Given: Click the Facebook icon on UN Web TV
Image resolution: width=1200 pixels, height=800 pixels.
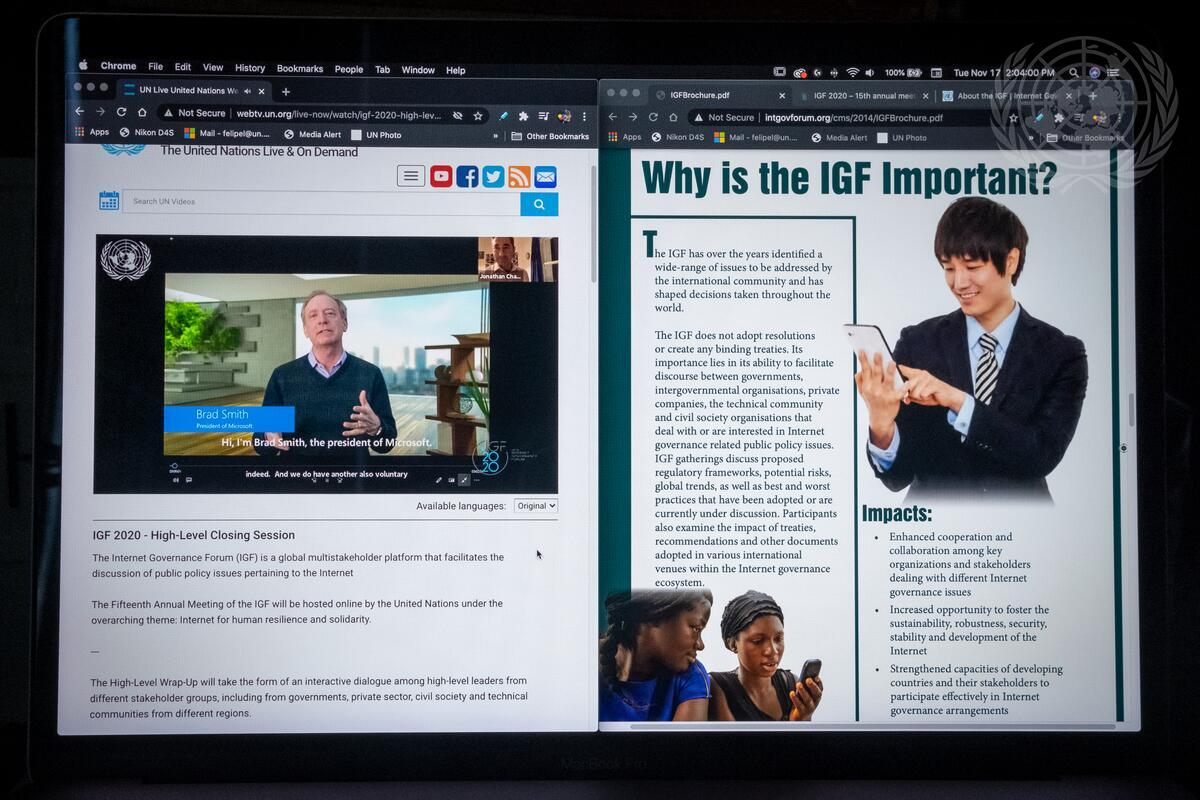Looking at the screenshot, I should [467, 177].
